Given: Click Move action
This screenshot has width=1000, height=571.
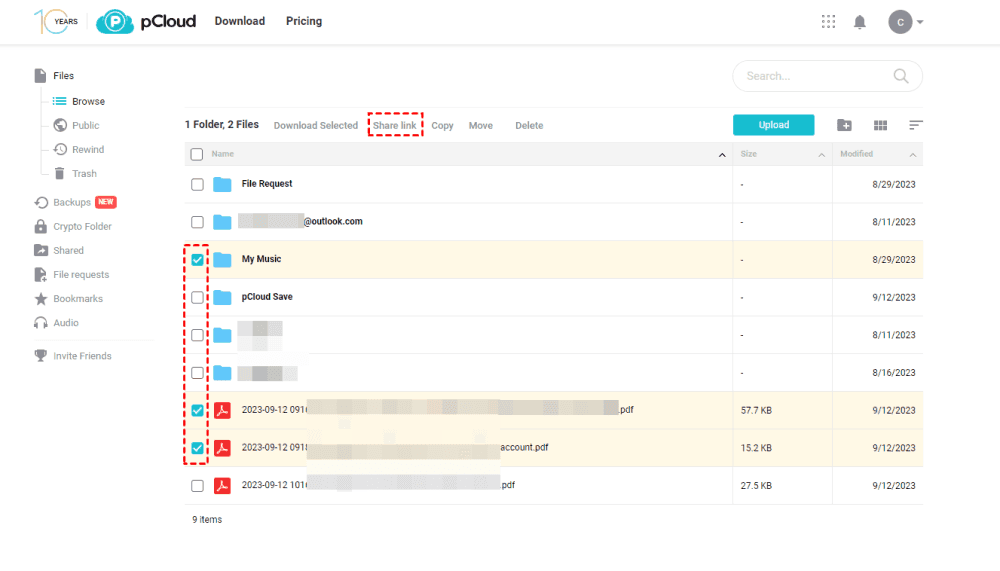Looking at the screenshot, I should tap(481, 126).
